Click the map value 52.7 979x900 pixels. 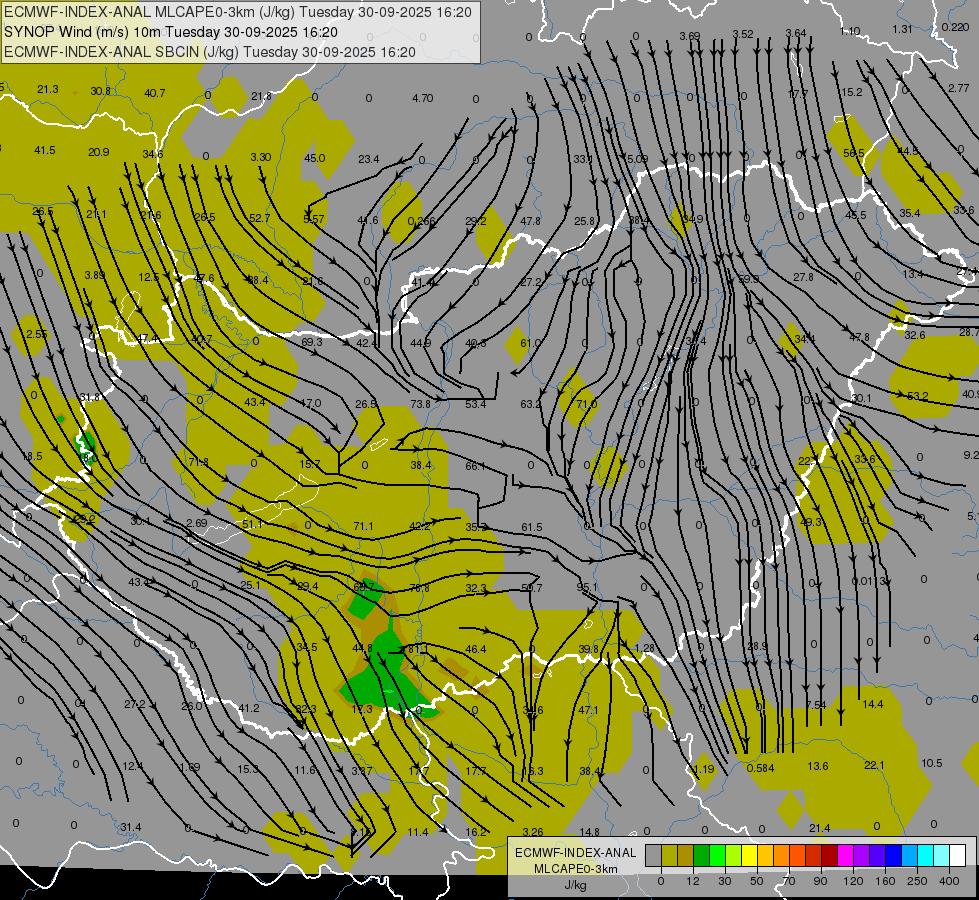pyautogui.click(x=259, y=218)
